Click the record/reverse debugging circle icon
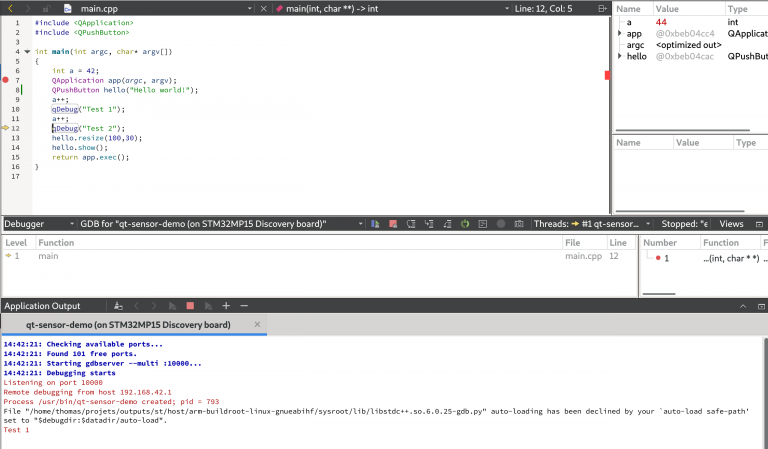 coord(501,224)
